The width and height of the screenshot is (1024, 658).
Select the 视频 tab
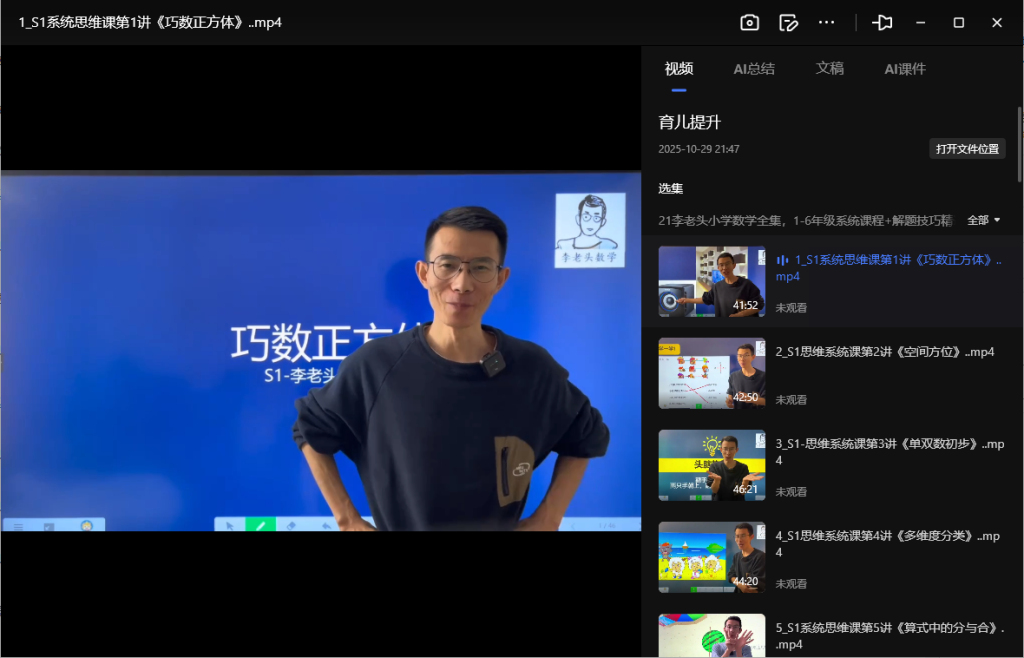[x=679, y=69]
